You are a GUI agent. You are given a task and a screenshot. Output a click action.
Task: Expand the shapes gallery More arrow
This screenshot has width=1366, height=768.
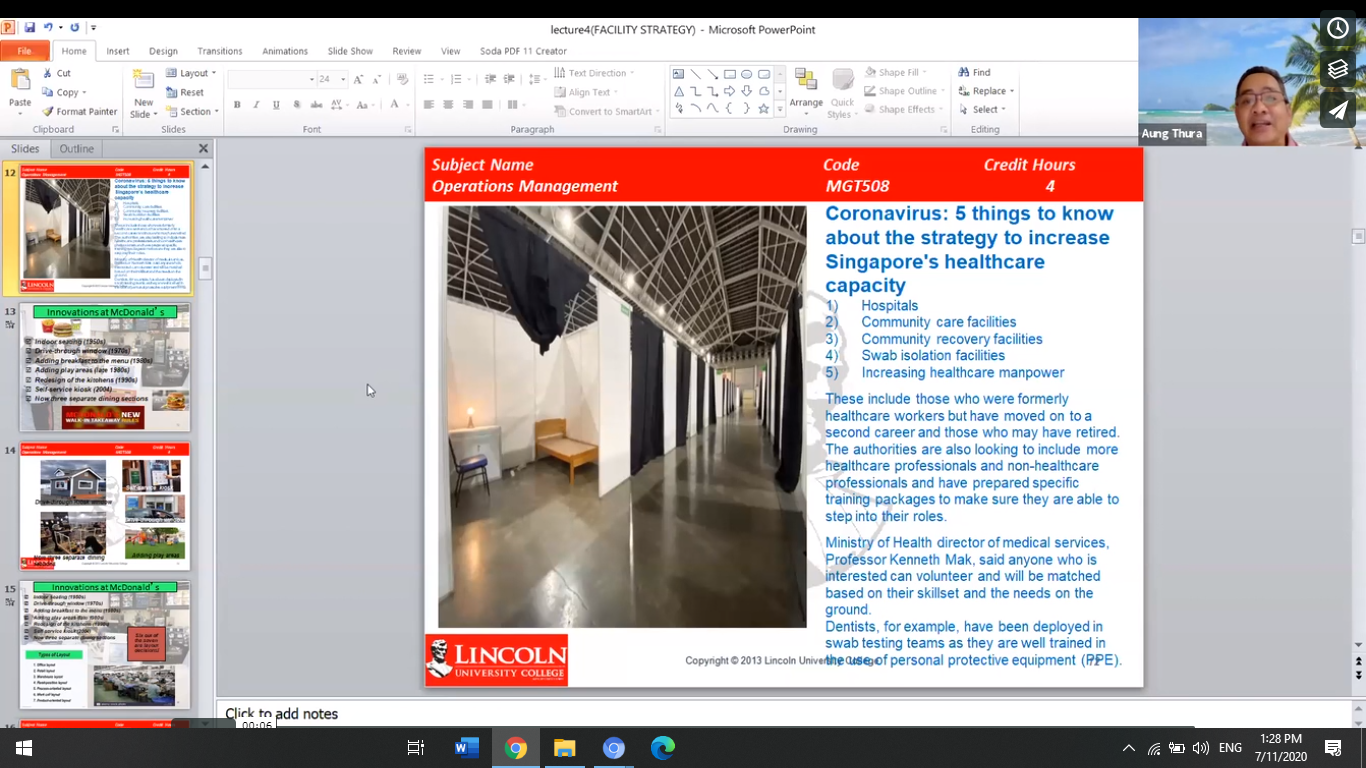(780, 108)
